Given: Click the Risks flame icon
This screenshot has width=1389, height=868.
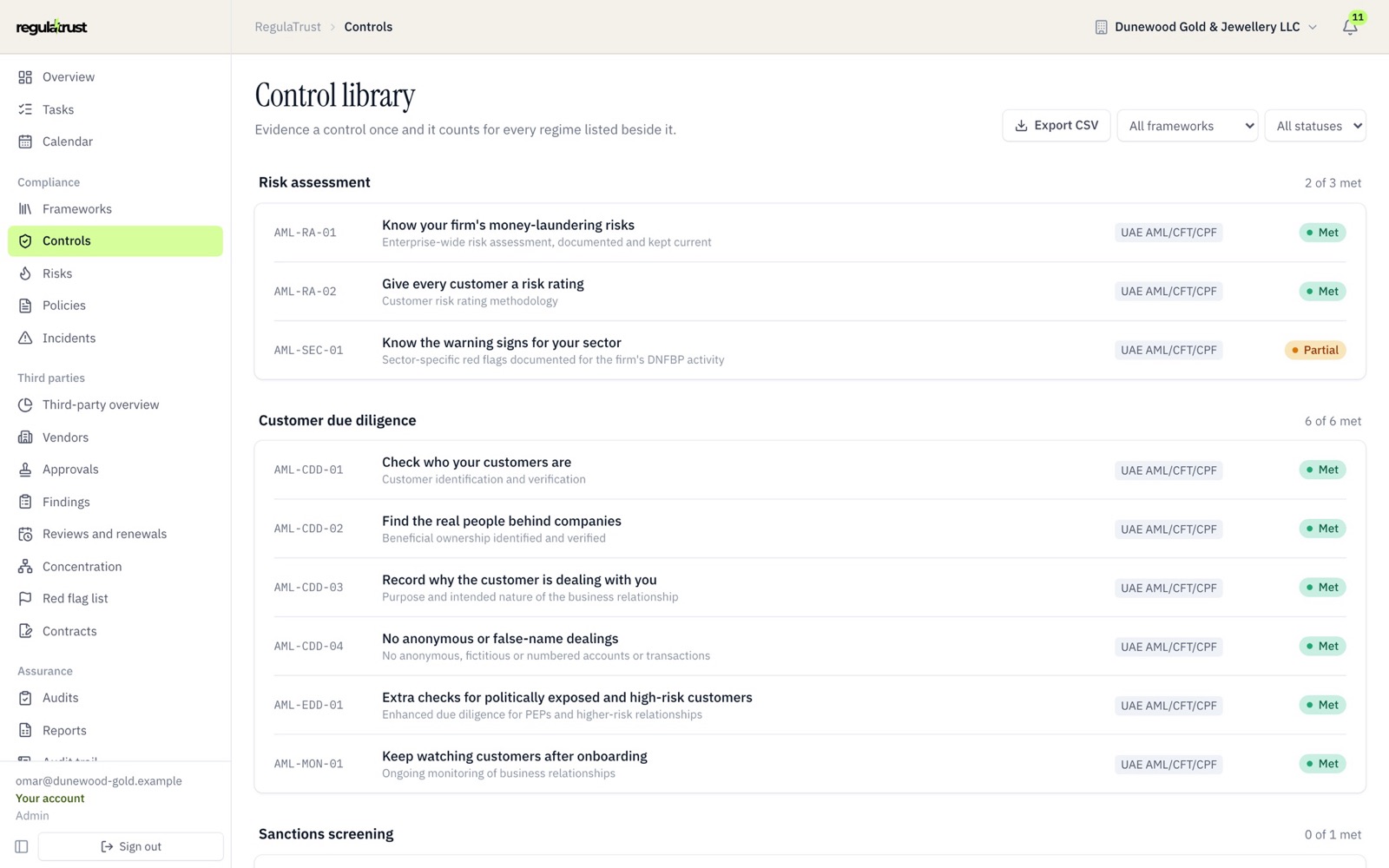Looking at the screenshot, I should pos(25,273).
